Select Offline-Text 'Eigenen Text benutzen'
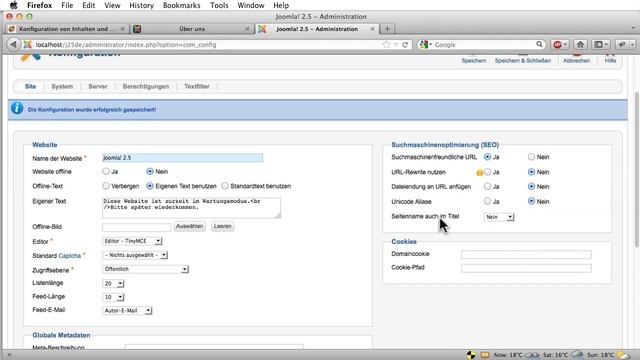Viewport: 640px width, 360px height. point(150,186)
